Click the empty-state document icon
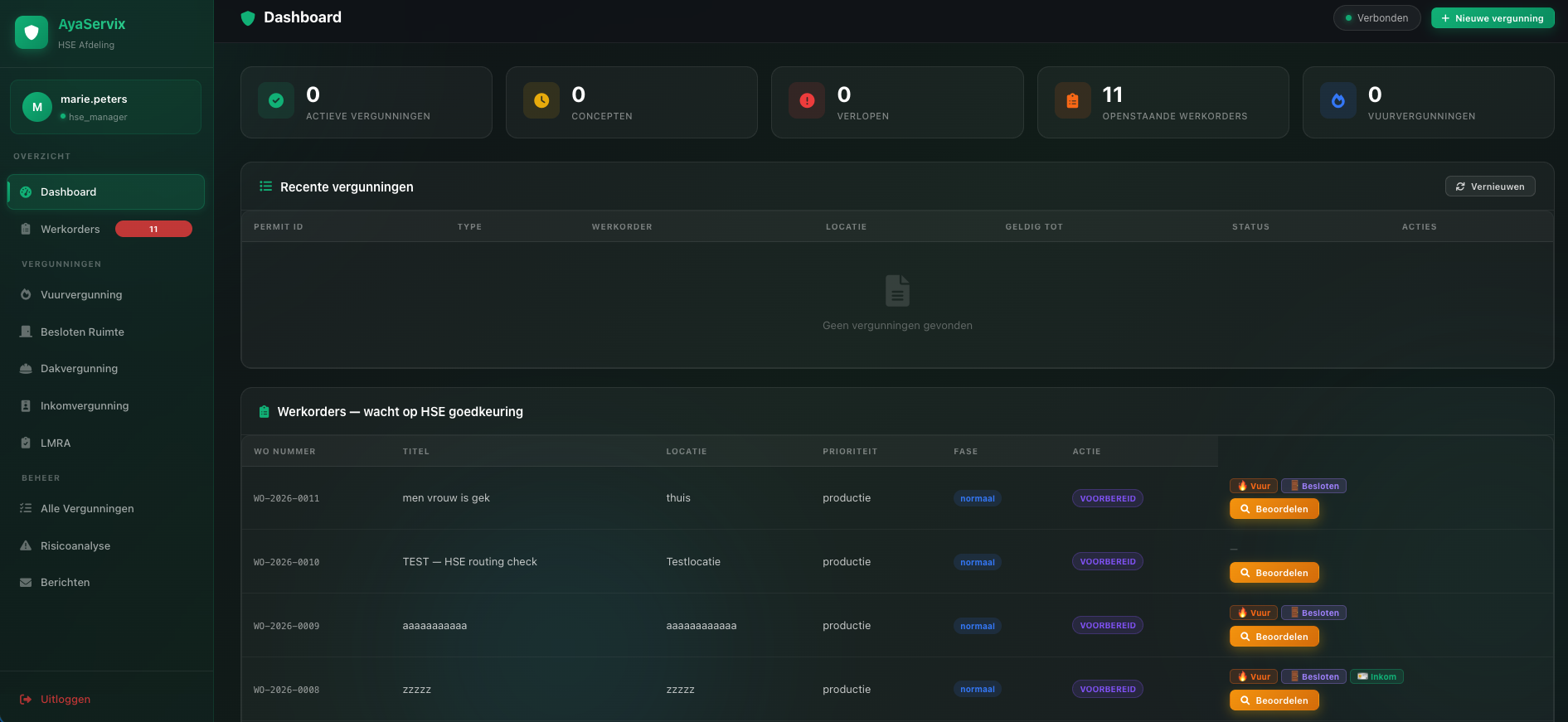The image size is (1568, 722). click(897, 291)
